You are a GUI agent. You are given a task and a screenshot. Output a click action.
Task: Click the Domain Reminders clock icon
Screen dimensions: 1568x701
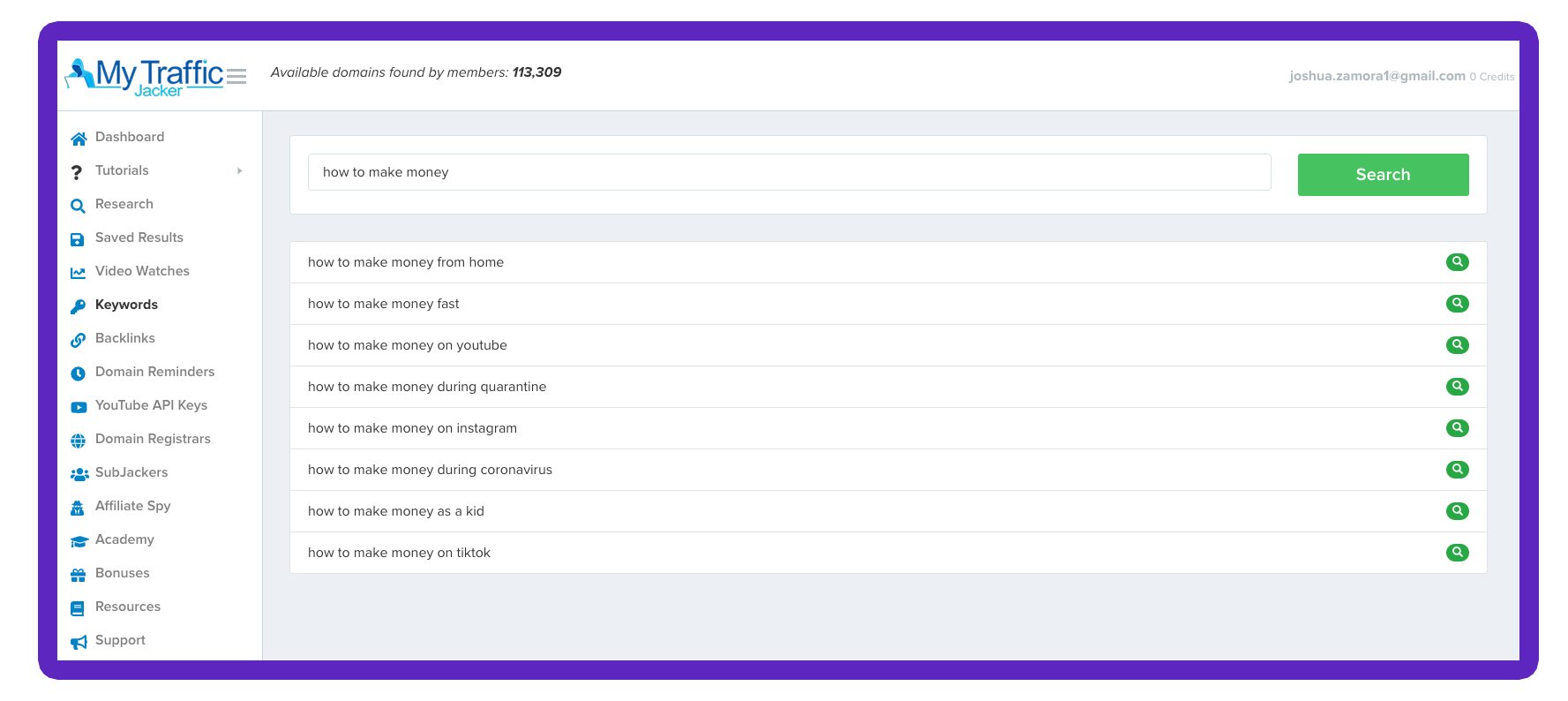79,373
